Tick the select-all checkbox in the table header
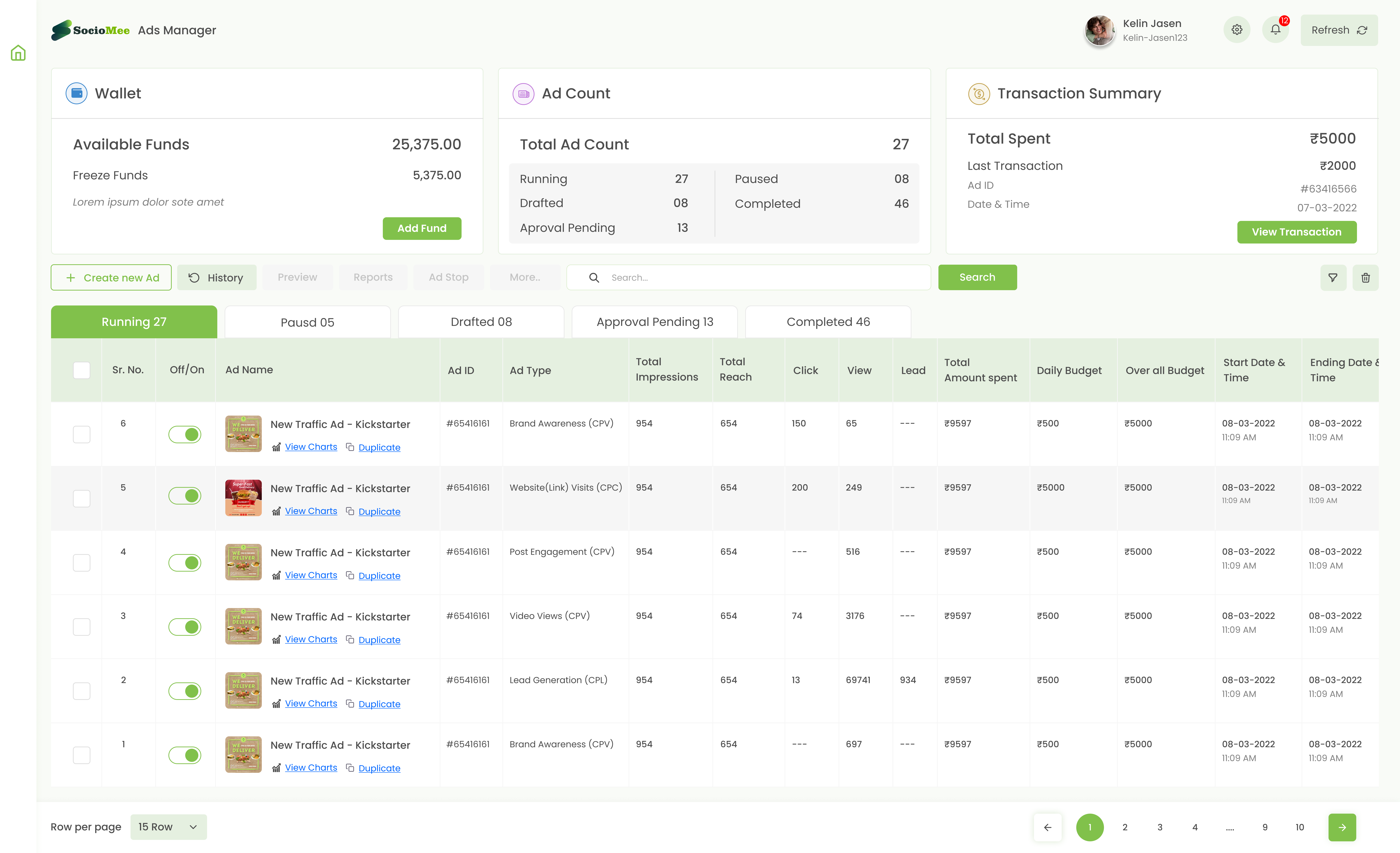Image resolution: width=1400 pixels, height=853 pixels. [x=82, y=370]
